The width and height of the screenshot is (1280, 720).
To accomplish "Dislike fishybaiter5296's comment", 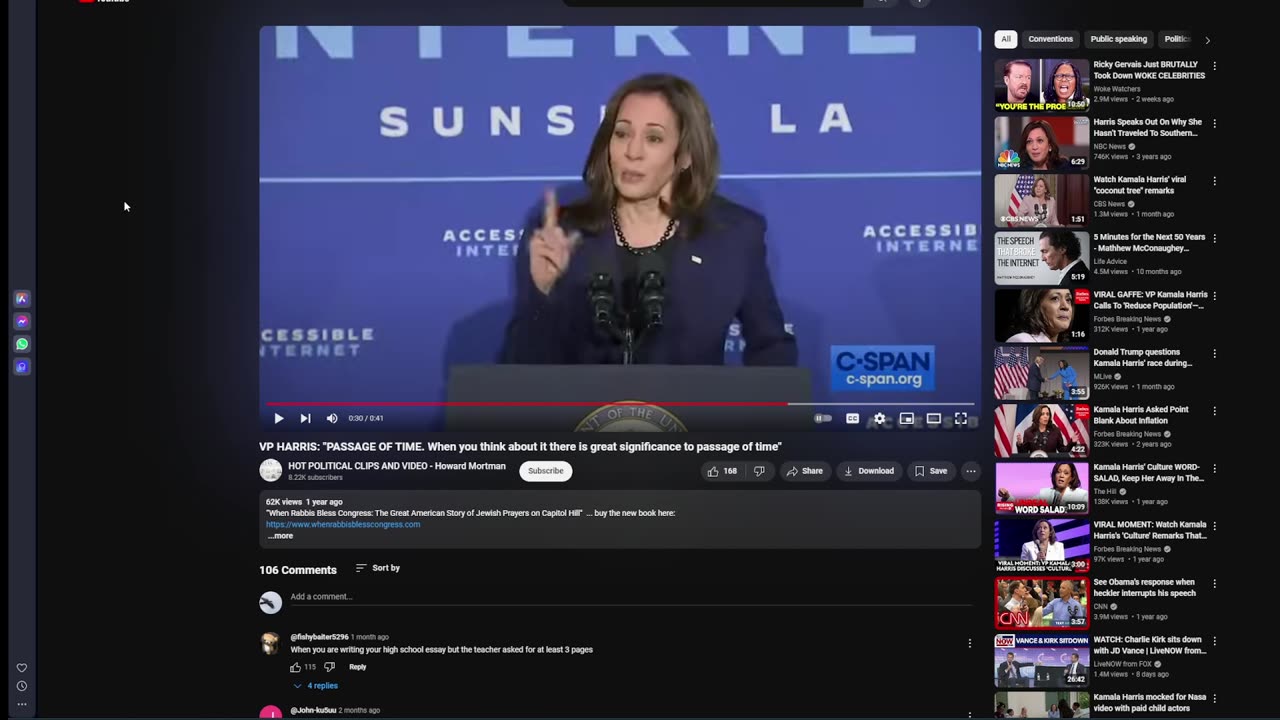I will [329, 667].
